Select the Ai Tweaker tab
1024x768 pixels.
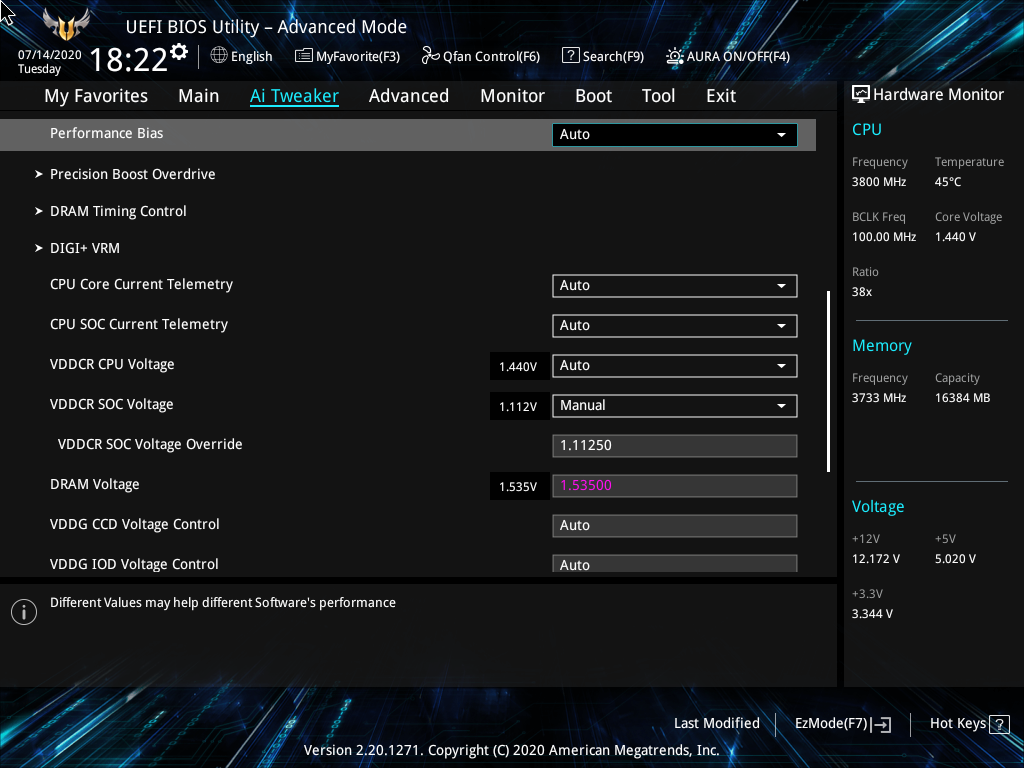pos(294,96)
